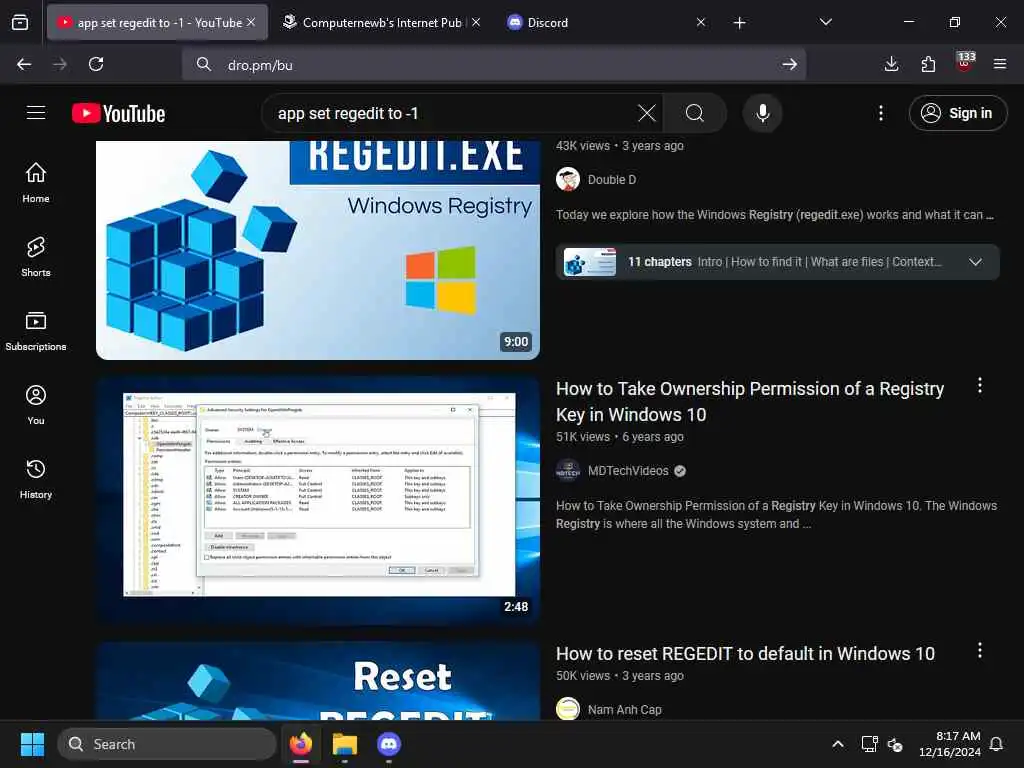Open the browser application menu
The width and height of the screenshot is (1024, 768).
[1000, 64]
